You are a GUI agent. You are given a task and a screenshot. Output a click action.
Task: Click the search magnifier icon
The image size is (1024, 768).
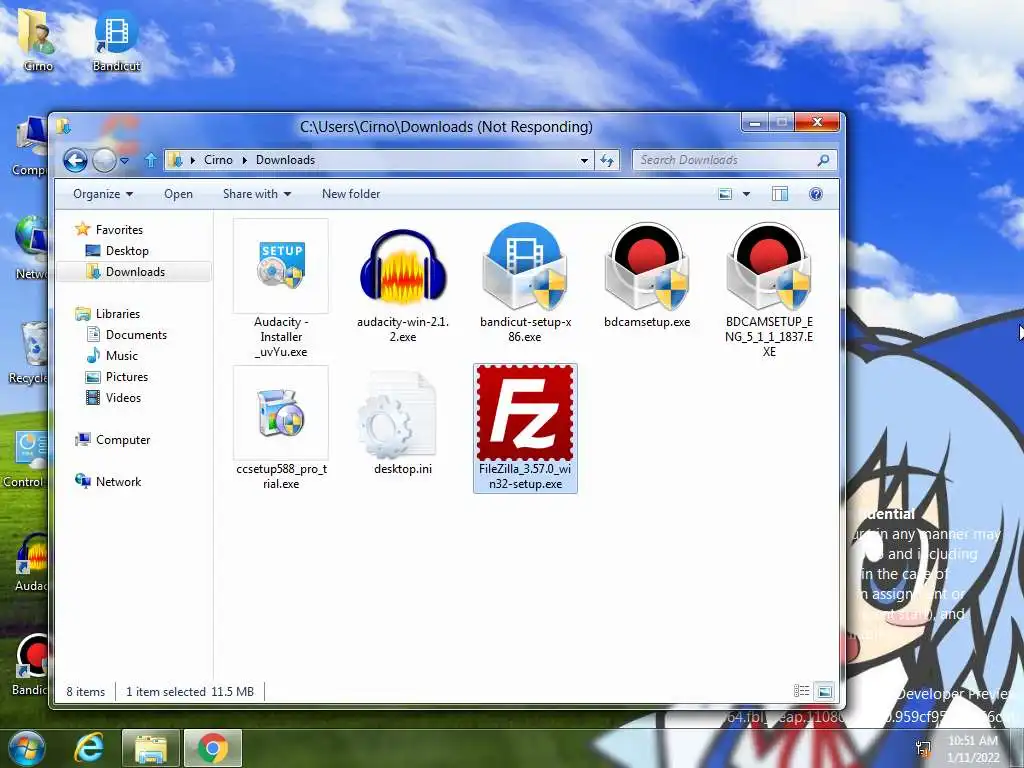(824, 160)
